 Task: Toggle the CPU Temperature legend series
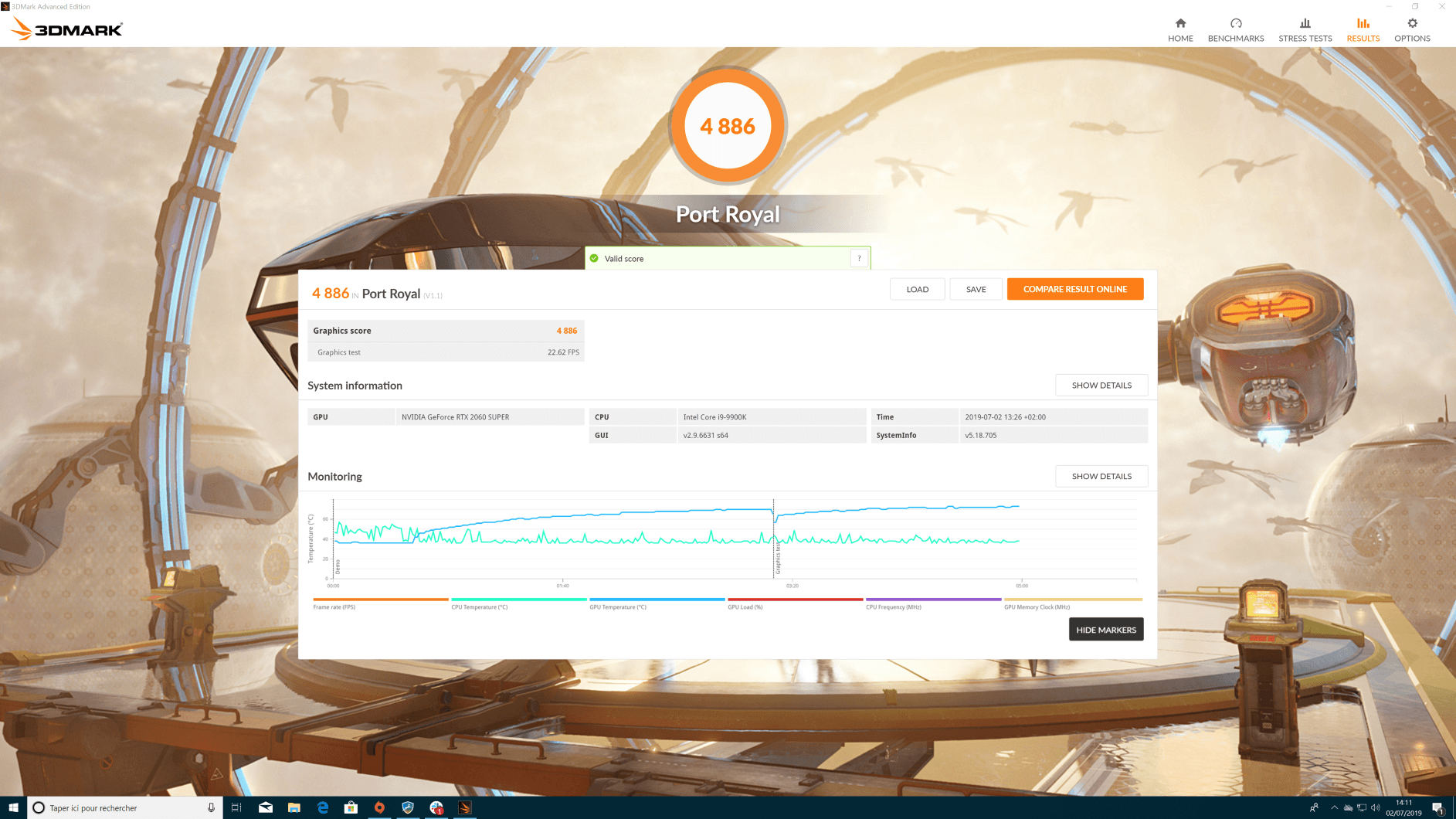pos(519,603)
